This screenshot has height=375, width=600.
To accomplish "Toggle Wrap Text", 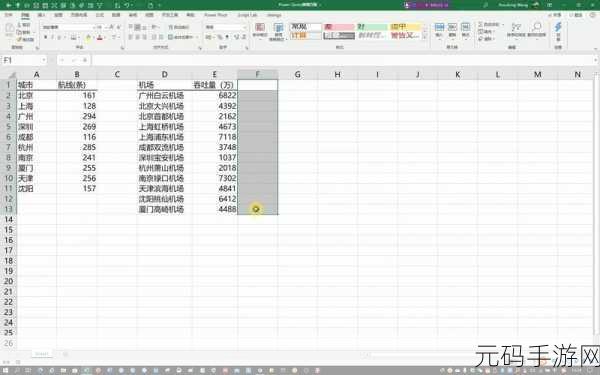I will pyautogui.click(x=179, y=27).
